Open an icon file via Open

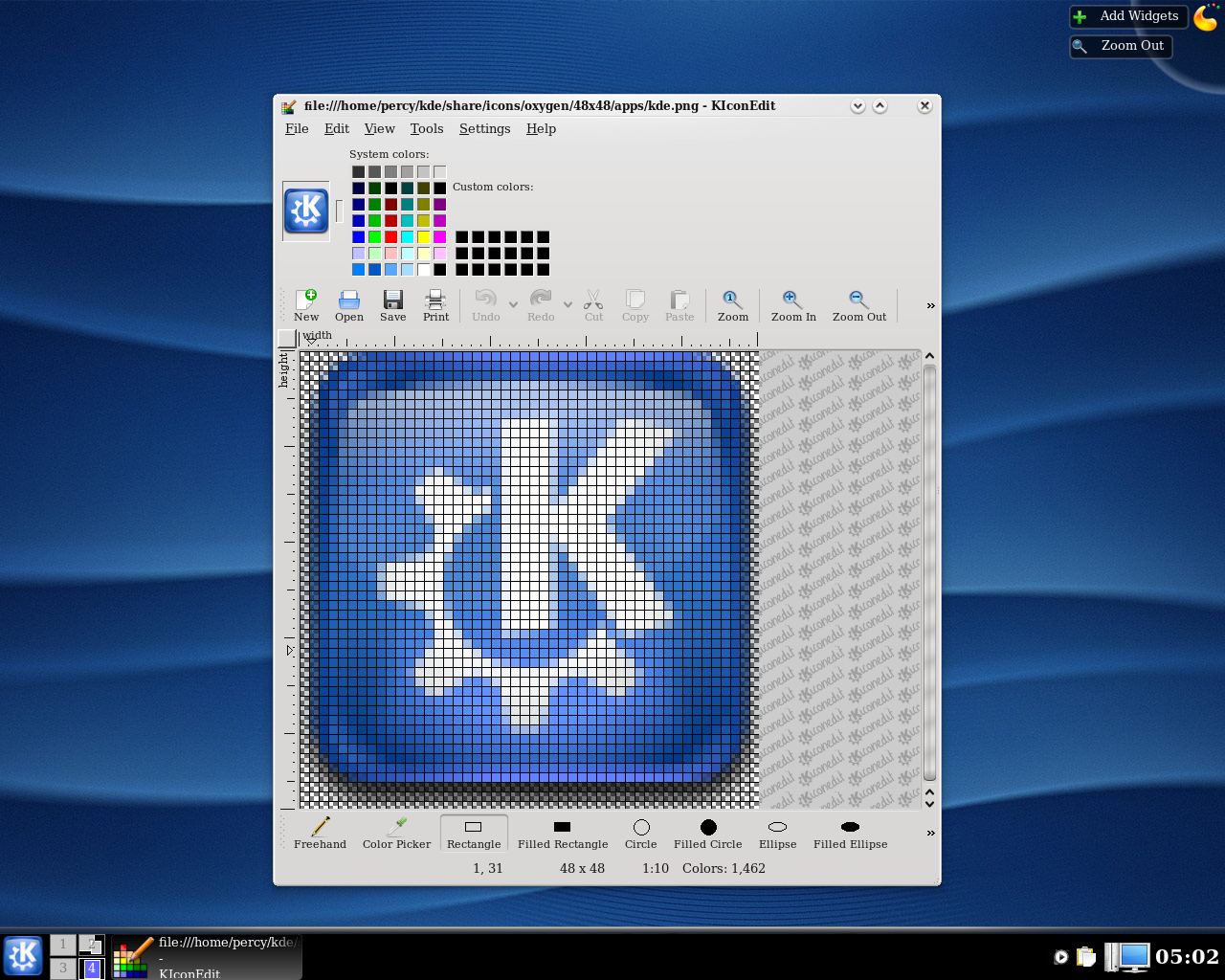348,305
